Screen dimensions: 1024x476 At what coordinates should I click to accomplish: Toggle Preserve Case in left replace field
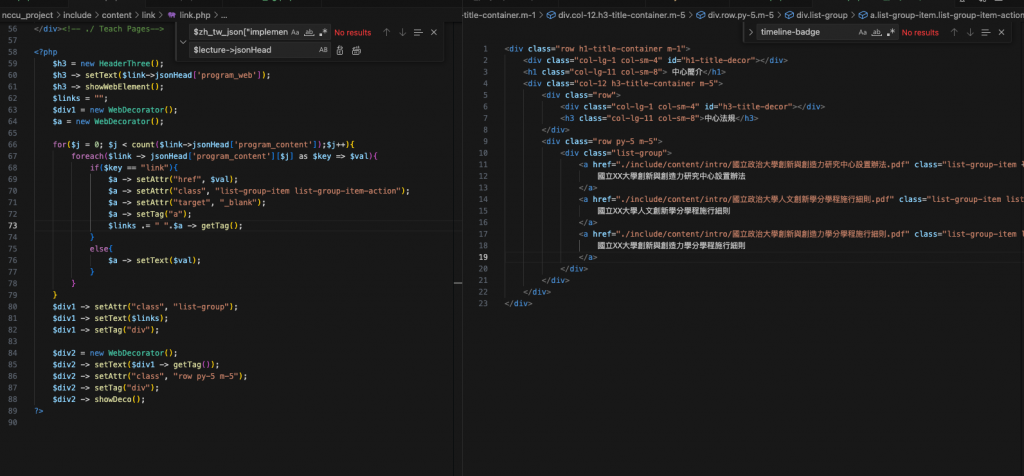point(323,50)
